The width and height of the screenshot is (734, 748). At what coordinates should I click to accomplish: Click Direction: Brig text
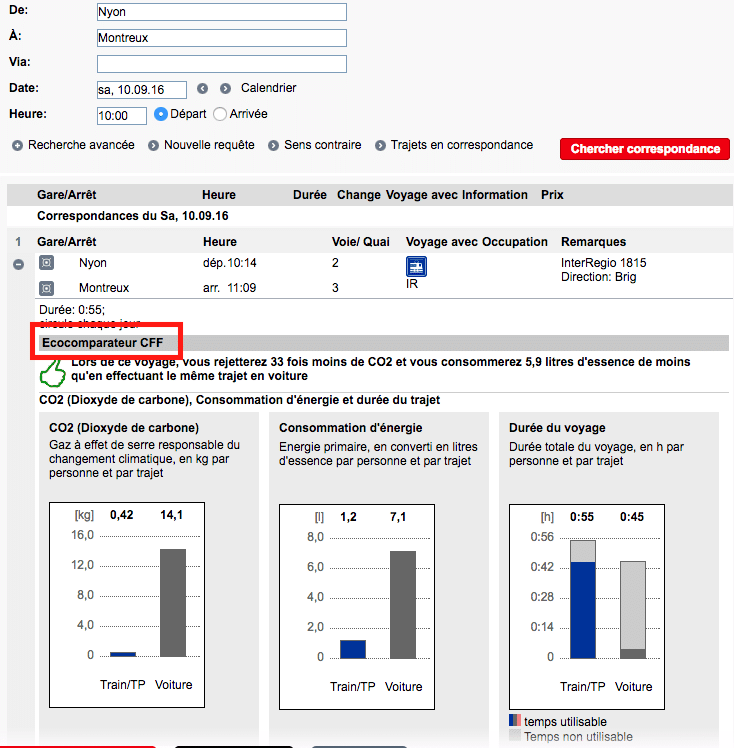coord(599,277)
